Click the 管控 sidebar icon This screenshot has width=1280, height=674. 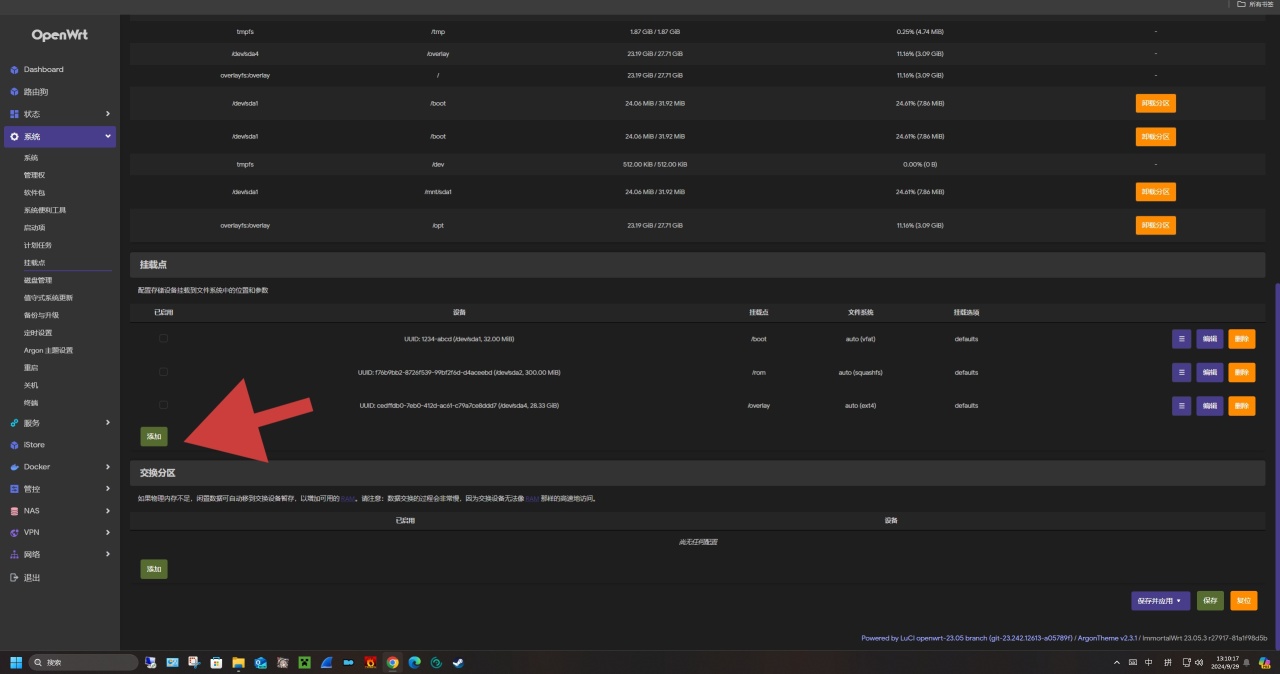14,489
